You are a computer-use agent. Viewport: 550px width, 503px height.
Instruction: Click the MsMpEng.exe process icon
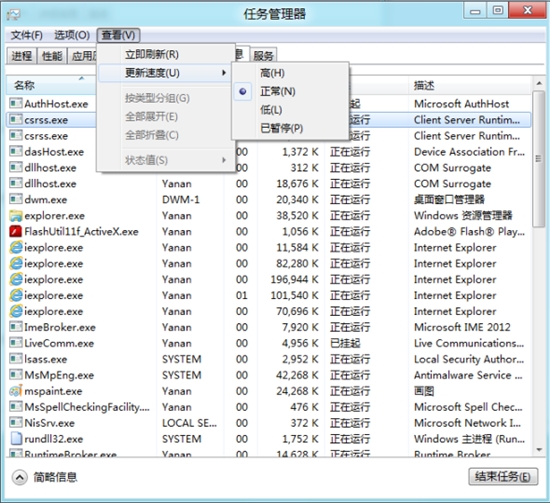(x=15, y=375)
